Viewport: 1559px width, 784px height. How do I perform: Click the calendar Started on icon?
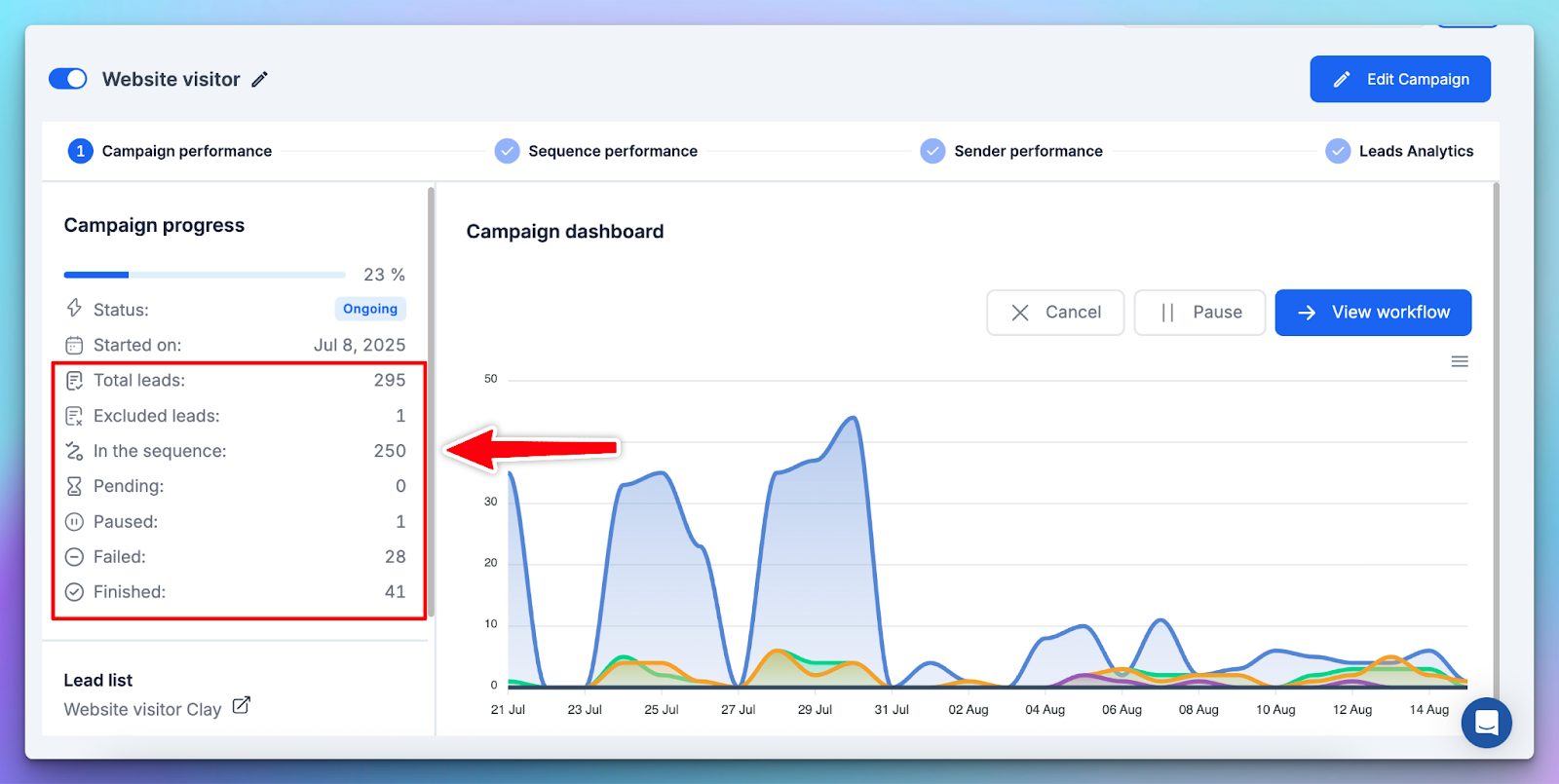click(74, 345)
